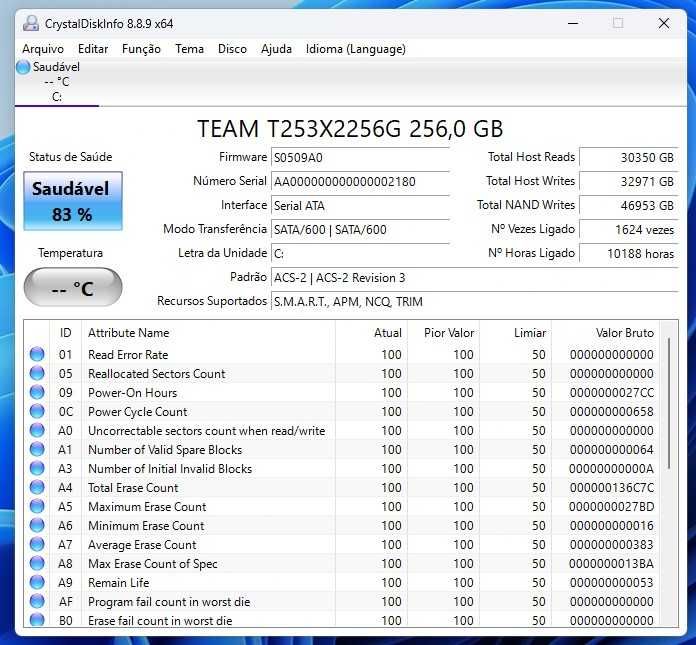Click Nº Horas Ligado value 10188 horas
Screen dimensions: 696x645
point(629,253)
